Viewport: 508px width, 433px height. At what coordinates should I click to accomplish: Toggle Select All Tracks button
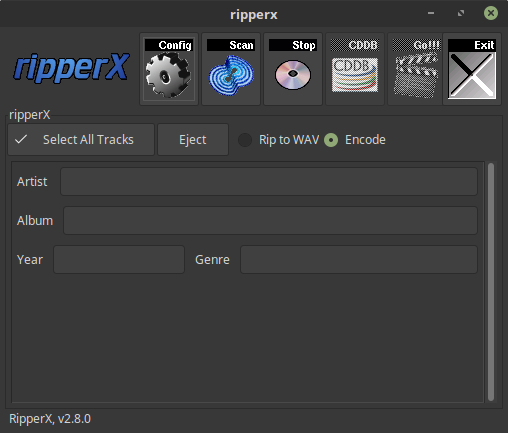(x=81, y=140)
